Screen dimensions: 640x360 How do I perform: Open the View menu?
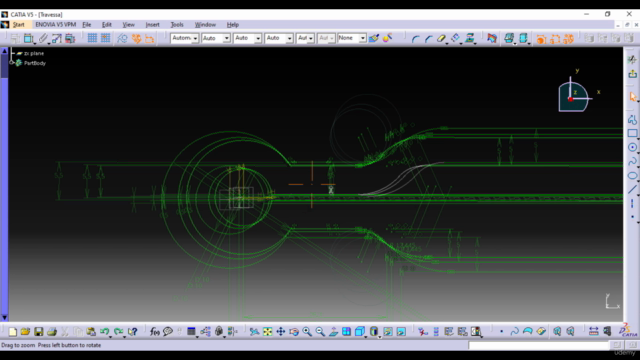[129, 24]
